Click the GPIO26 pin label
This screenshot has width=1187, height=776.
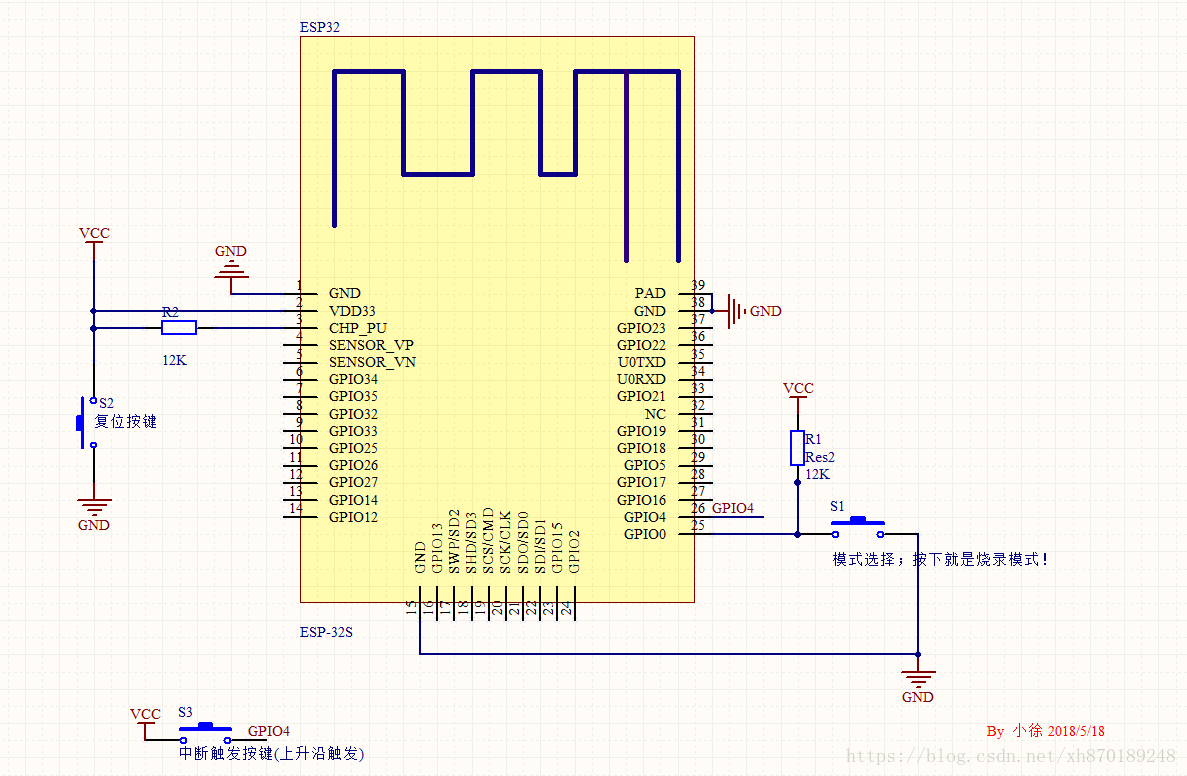(354, 465)
